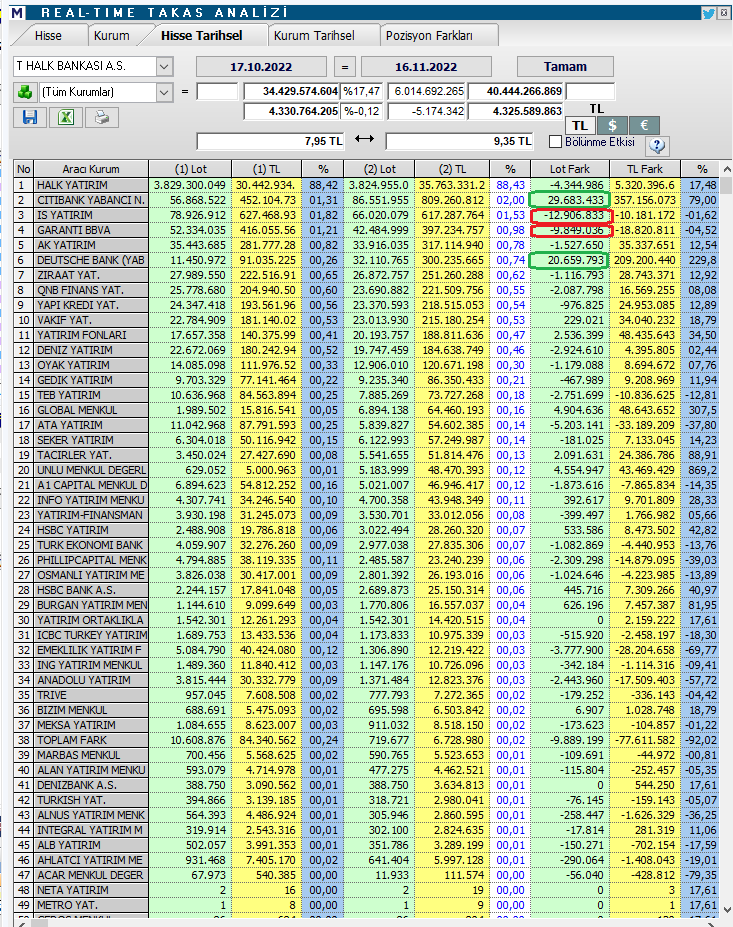733x927 pixels.
Task: Select the GARANTI BBVA row
Action: coord(366,230)
